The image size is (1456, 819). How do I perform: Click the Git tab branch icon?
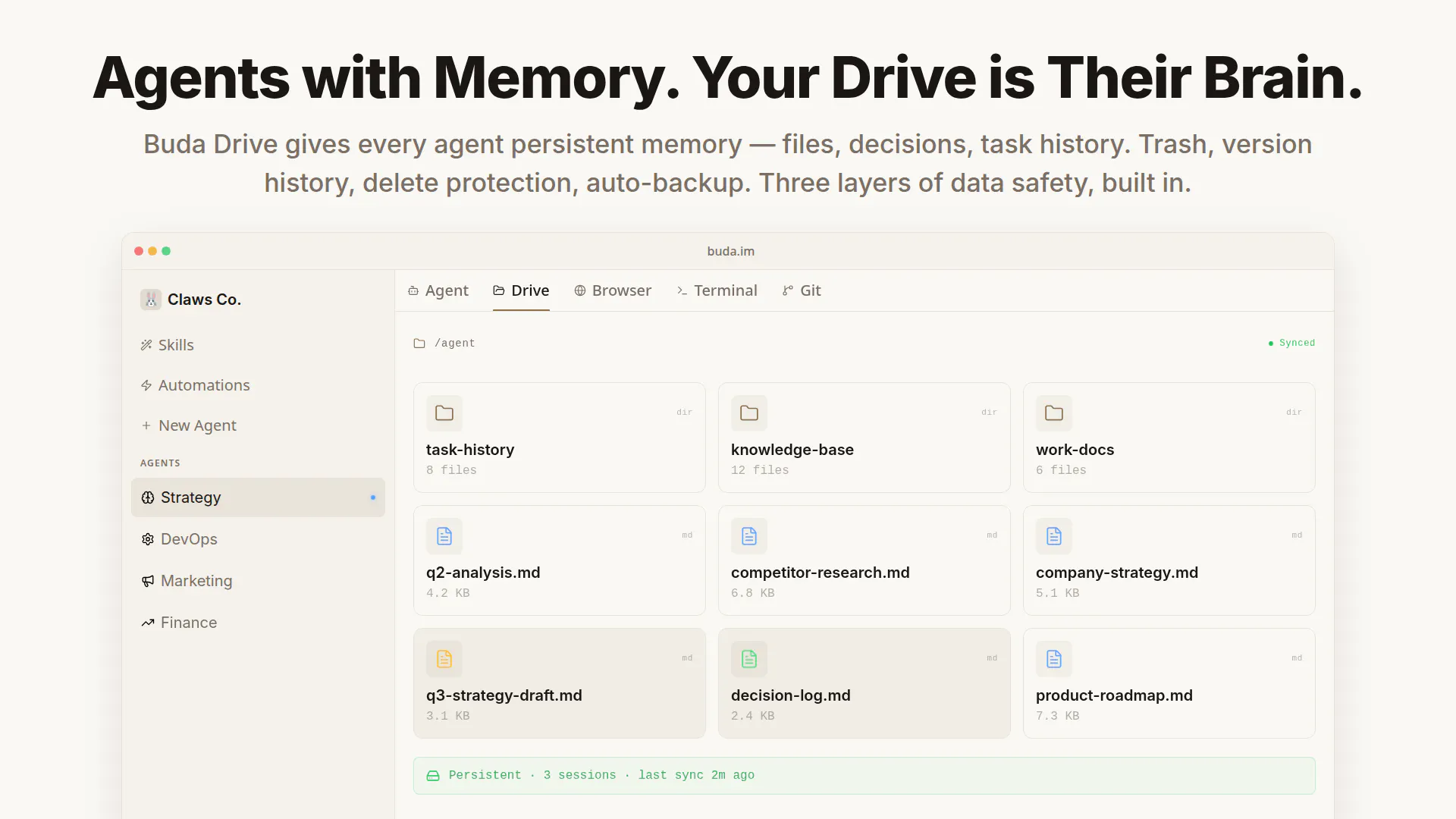point(788,290)
